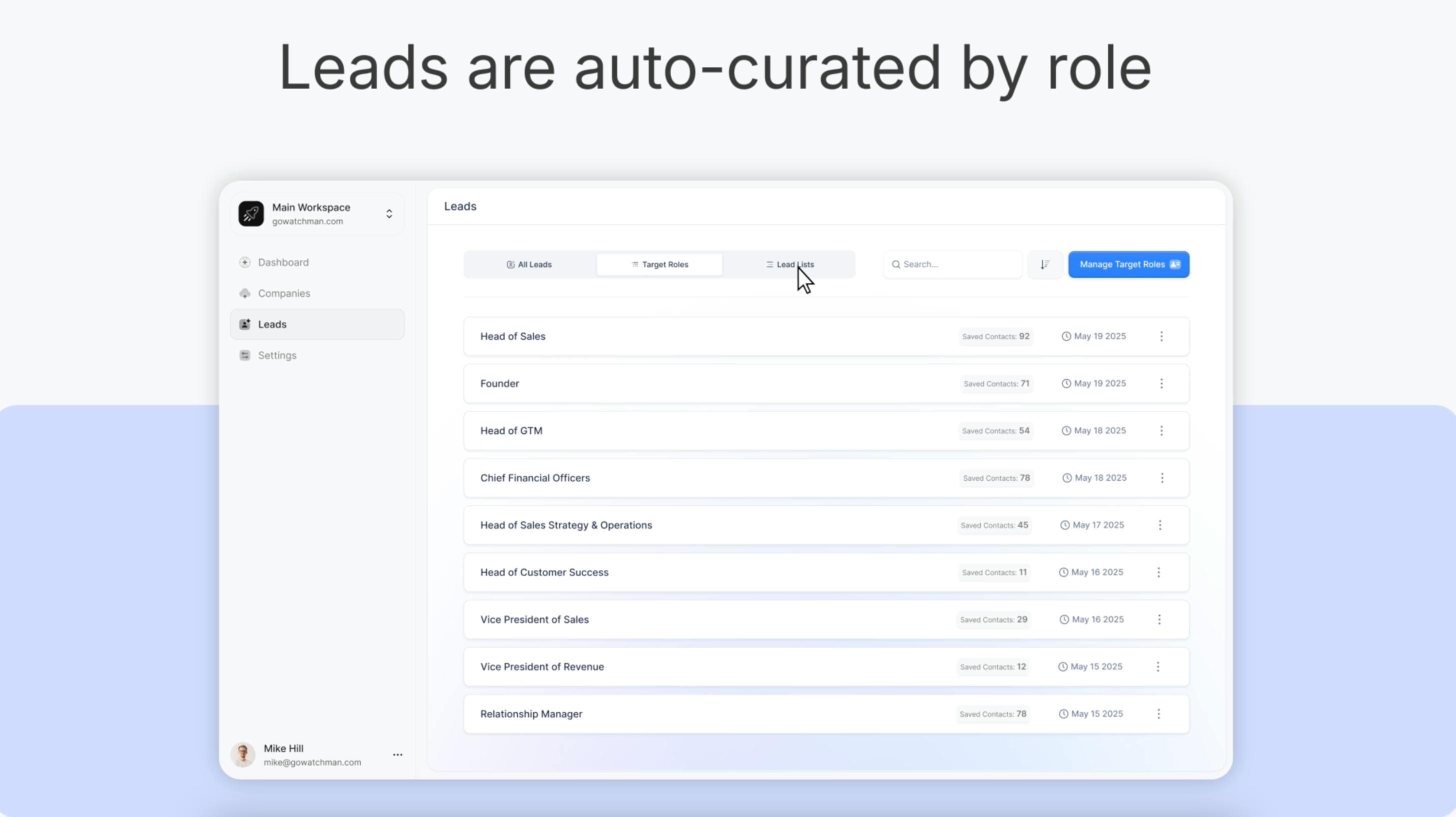This screenshot has width=1456, height=817.
Task: Open options menu for Chief Financial Officers
Action: pyautogui.click(x=1162, y=478)
